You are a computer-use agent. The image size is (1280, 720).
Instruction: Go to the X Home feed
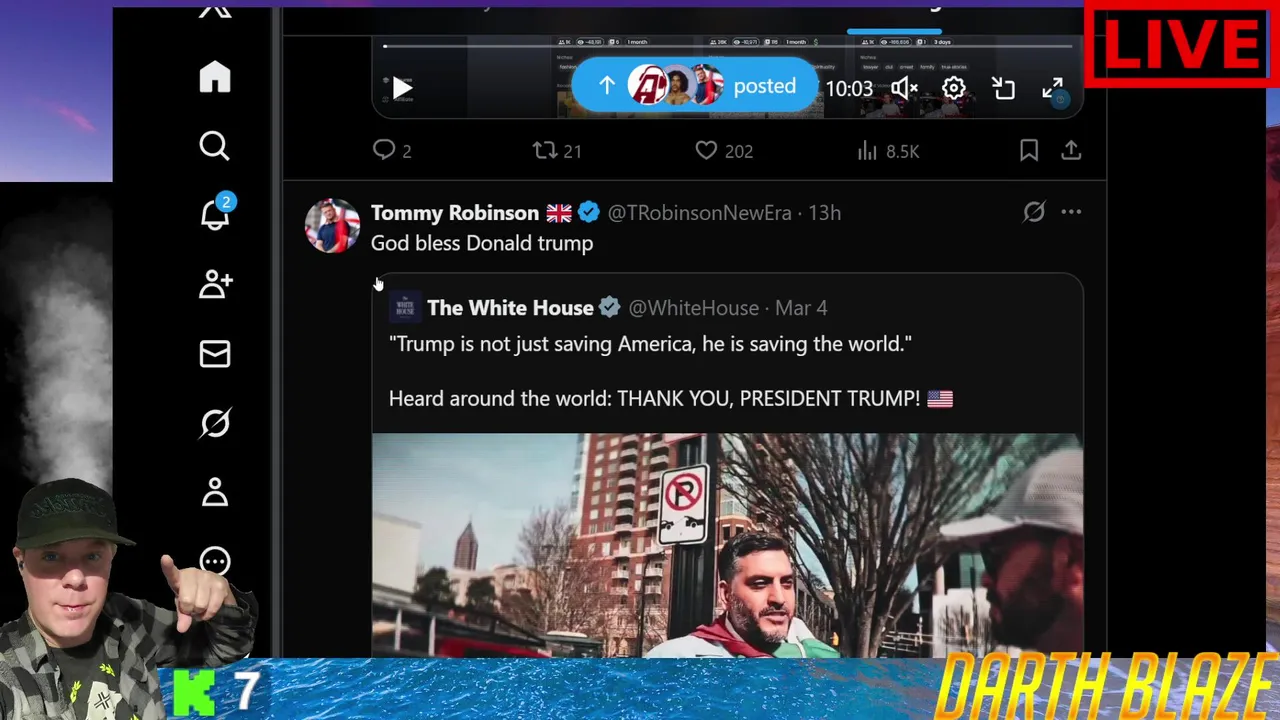pyautogui.click(x=215, y=77)
